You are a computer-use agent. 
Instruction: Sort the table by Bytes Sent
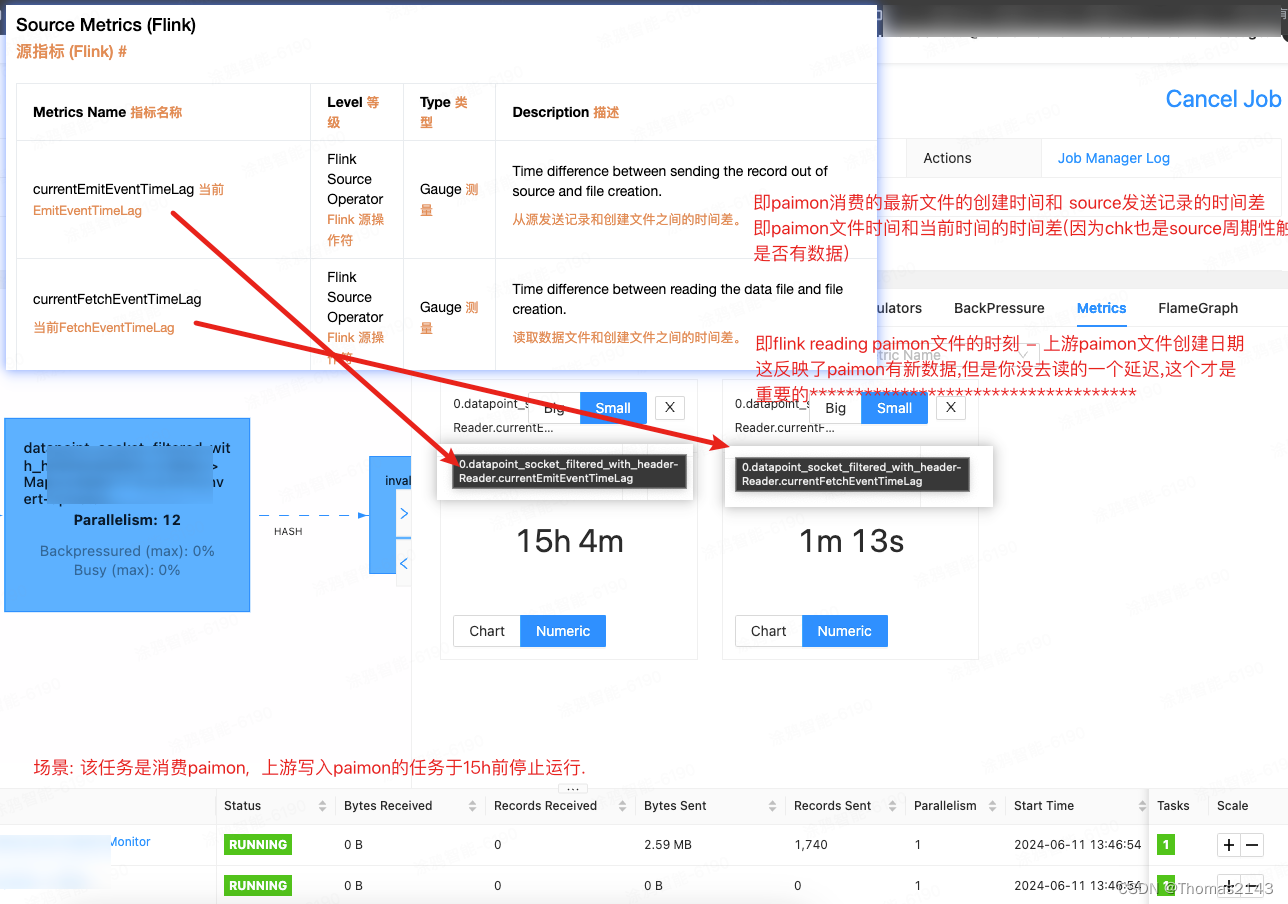point(774,805)
